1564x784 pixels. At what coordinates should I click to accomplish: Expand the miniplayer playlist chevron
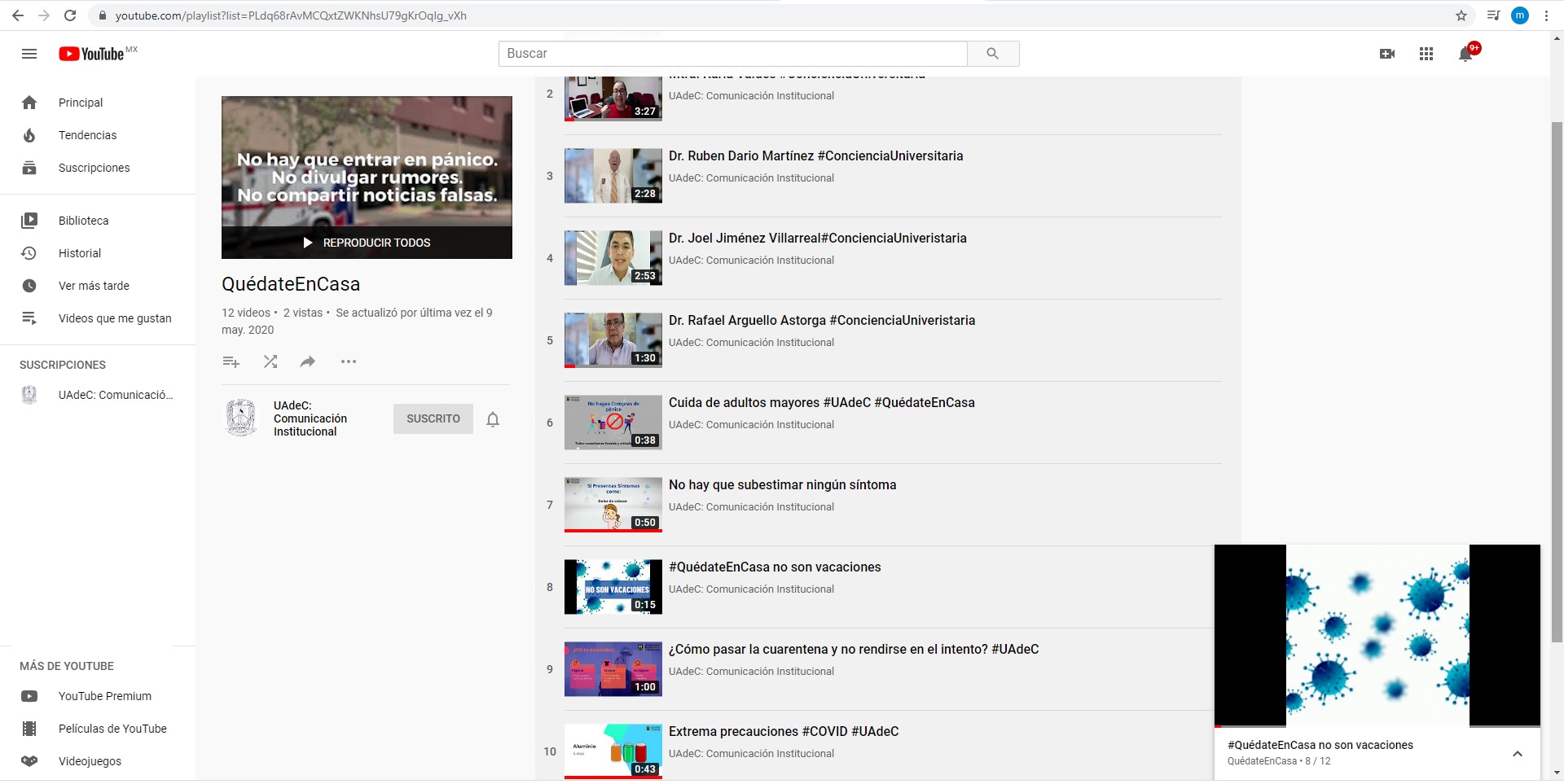click(x=1517, y=754)
